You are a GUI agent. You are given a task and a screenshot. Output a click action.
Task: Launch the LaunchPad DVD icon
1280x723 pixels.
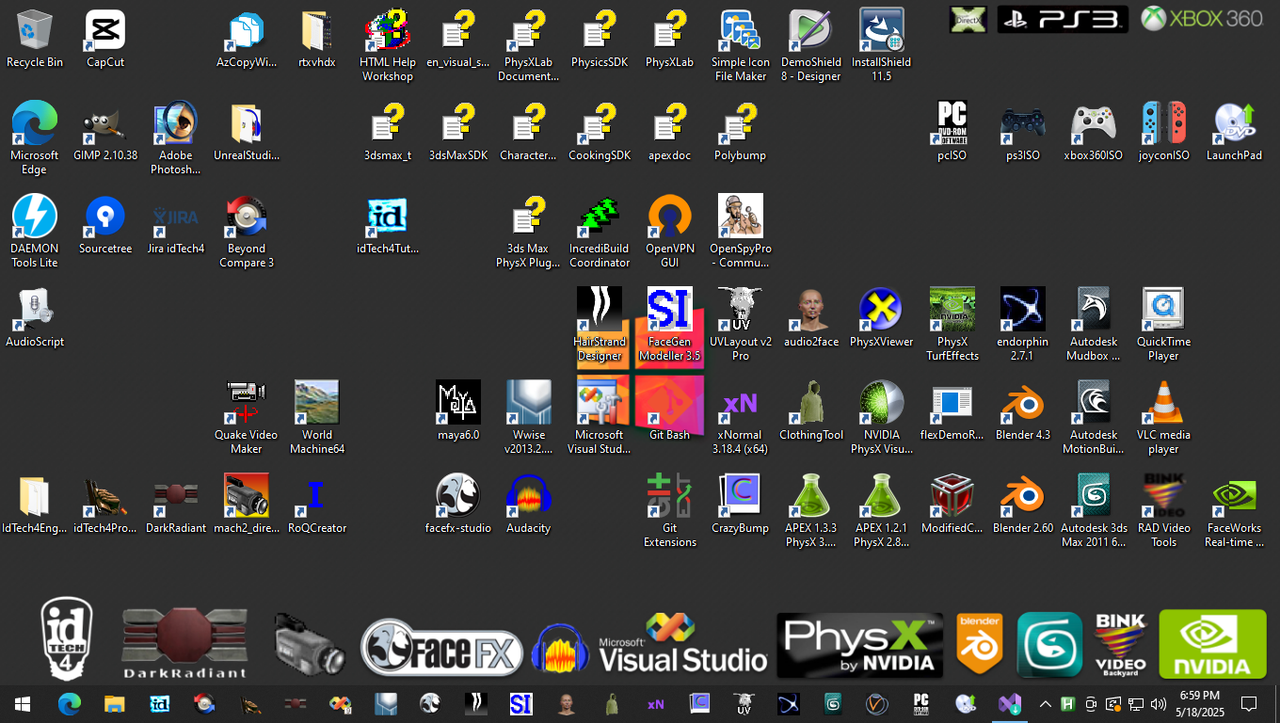[1234, 132]
